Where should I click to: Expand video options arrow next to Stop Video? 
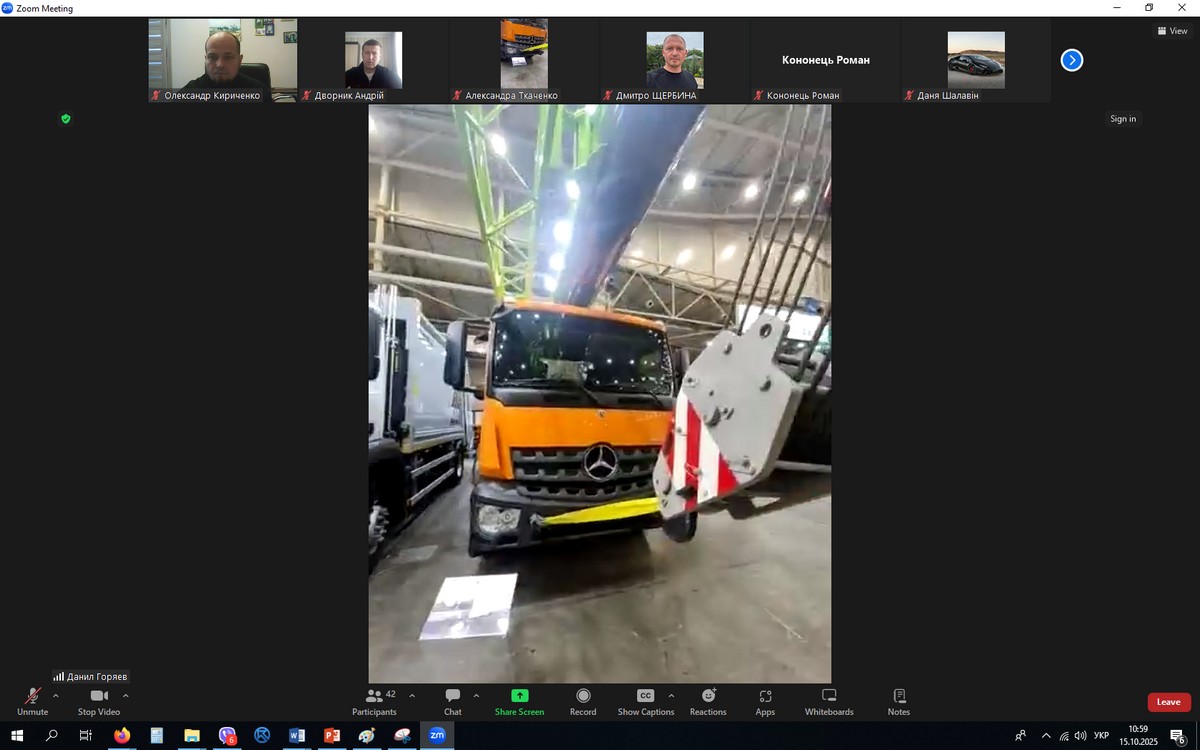[126, 695]
